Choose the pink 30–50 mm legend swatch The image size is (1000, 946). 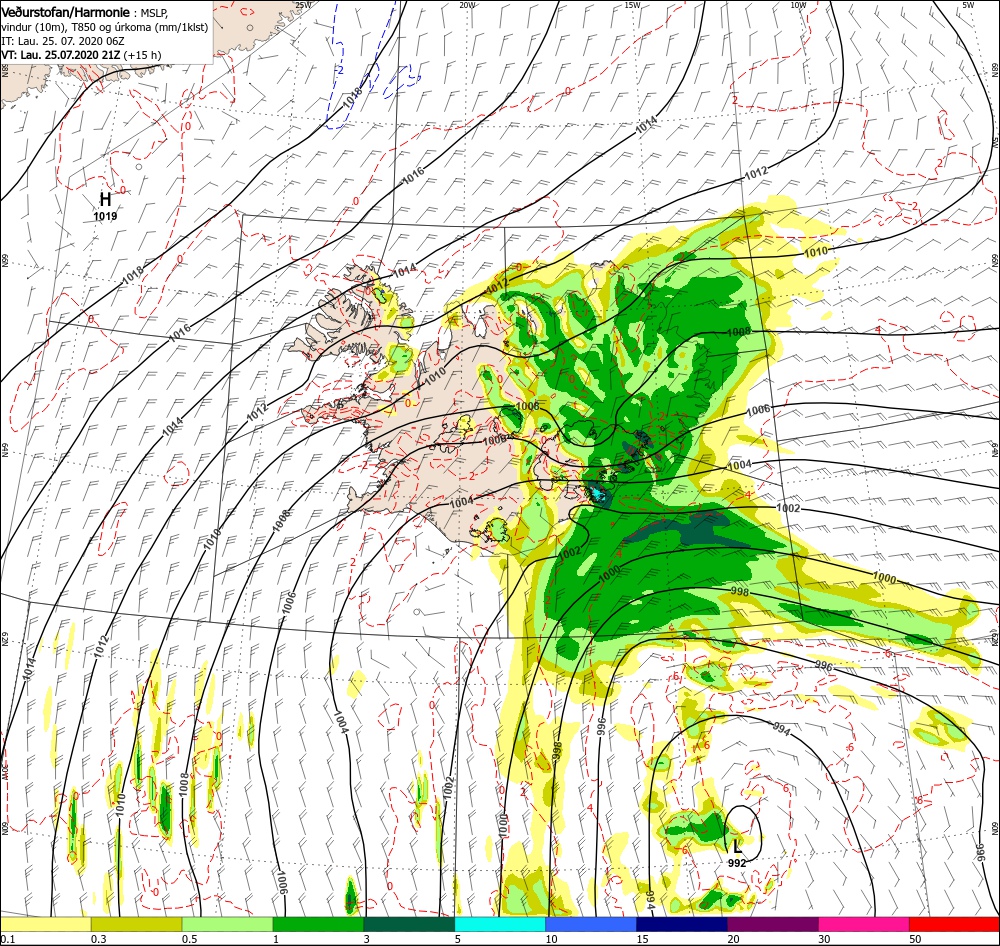[864, 924]
